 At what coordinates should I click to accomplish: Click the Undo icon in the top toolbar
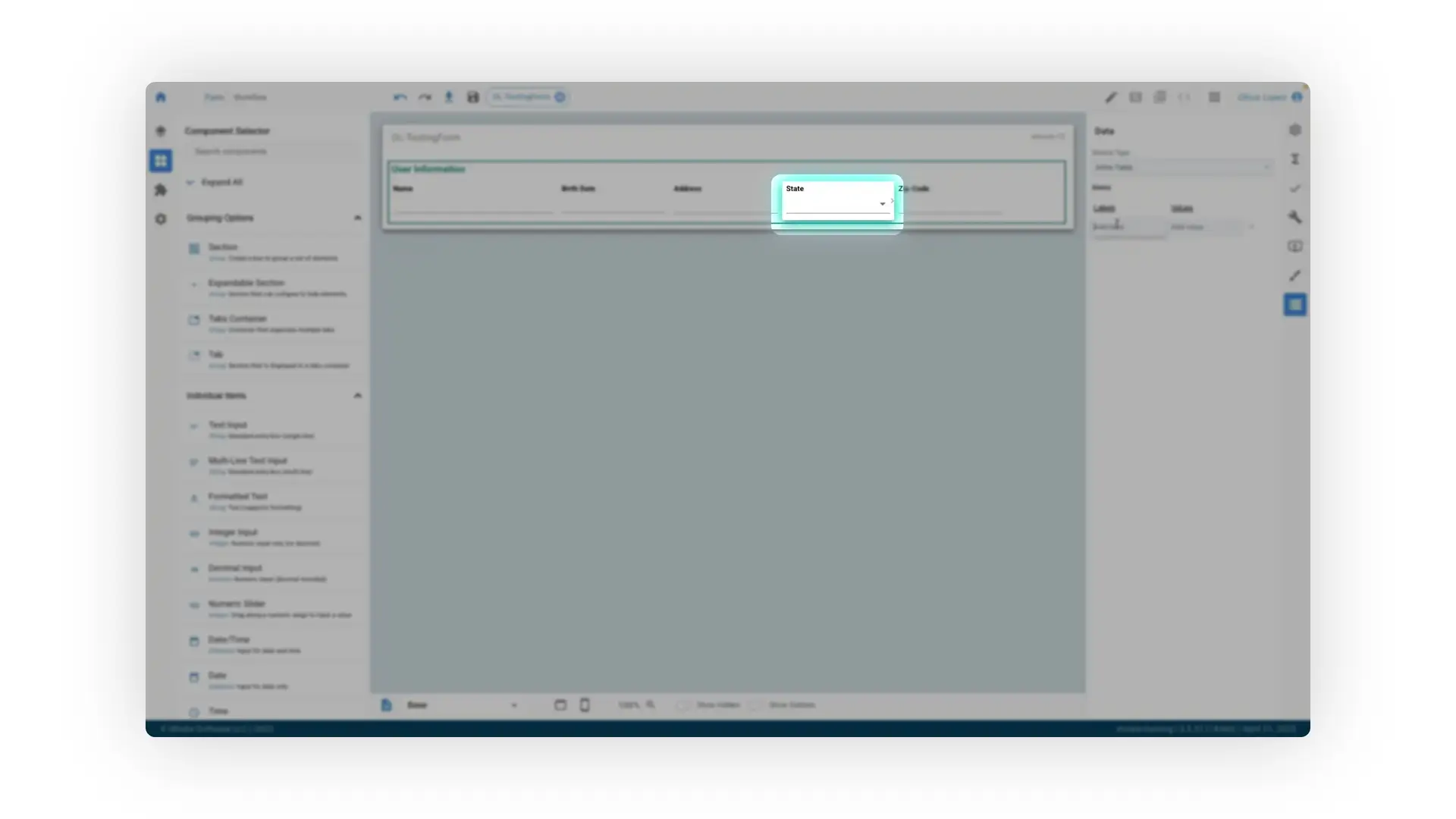(400, 97)
